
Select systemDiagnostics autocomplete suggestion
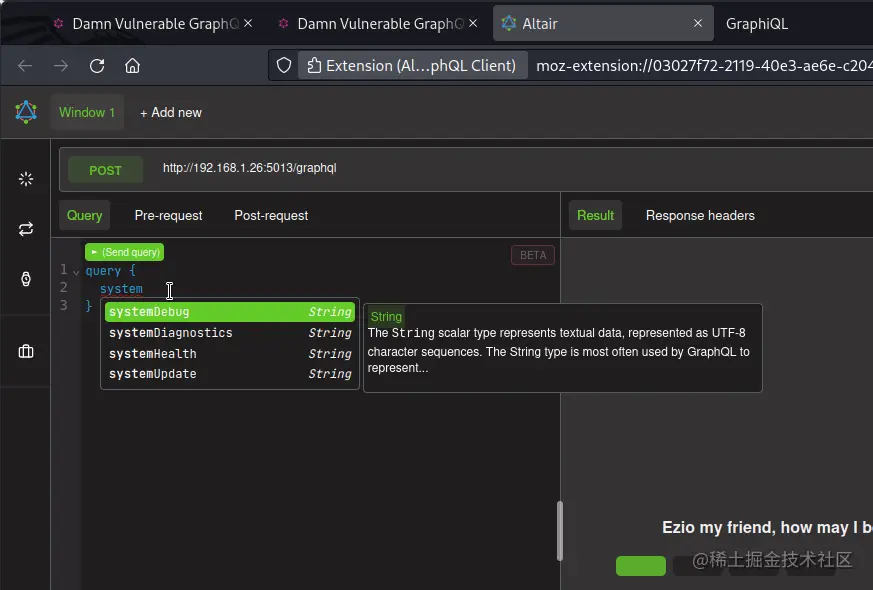tap(229, 333)
